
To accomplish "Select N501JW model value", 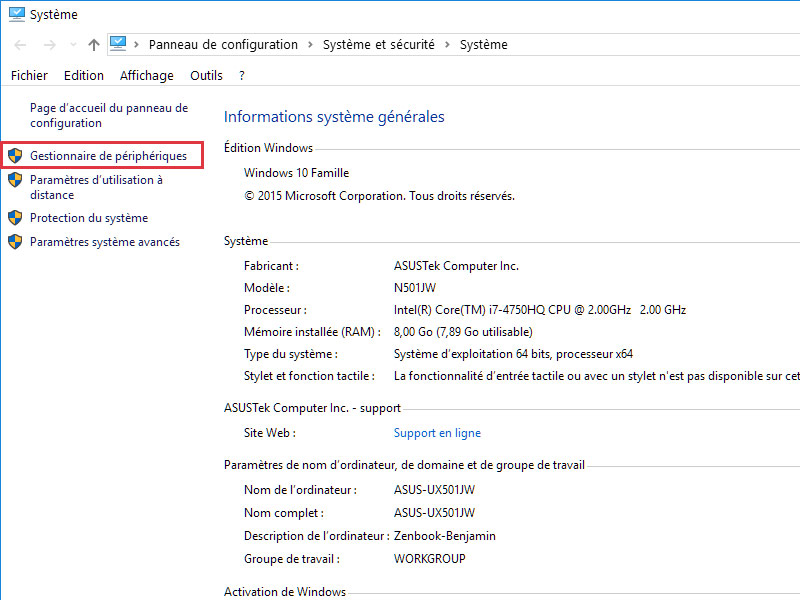I will tap(415, 288).
